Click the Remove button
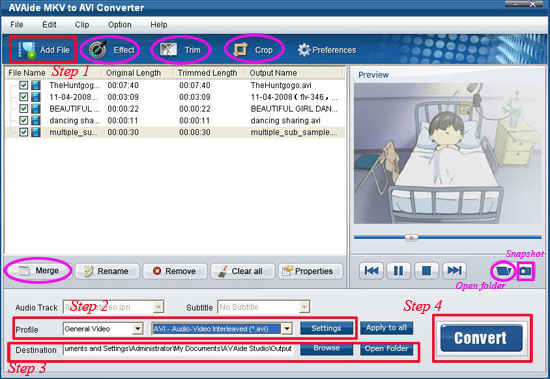The image size is (550, 379). click(175, 271)
